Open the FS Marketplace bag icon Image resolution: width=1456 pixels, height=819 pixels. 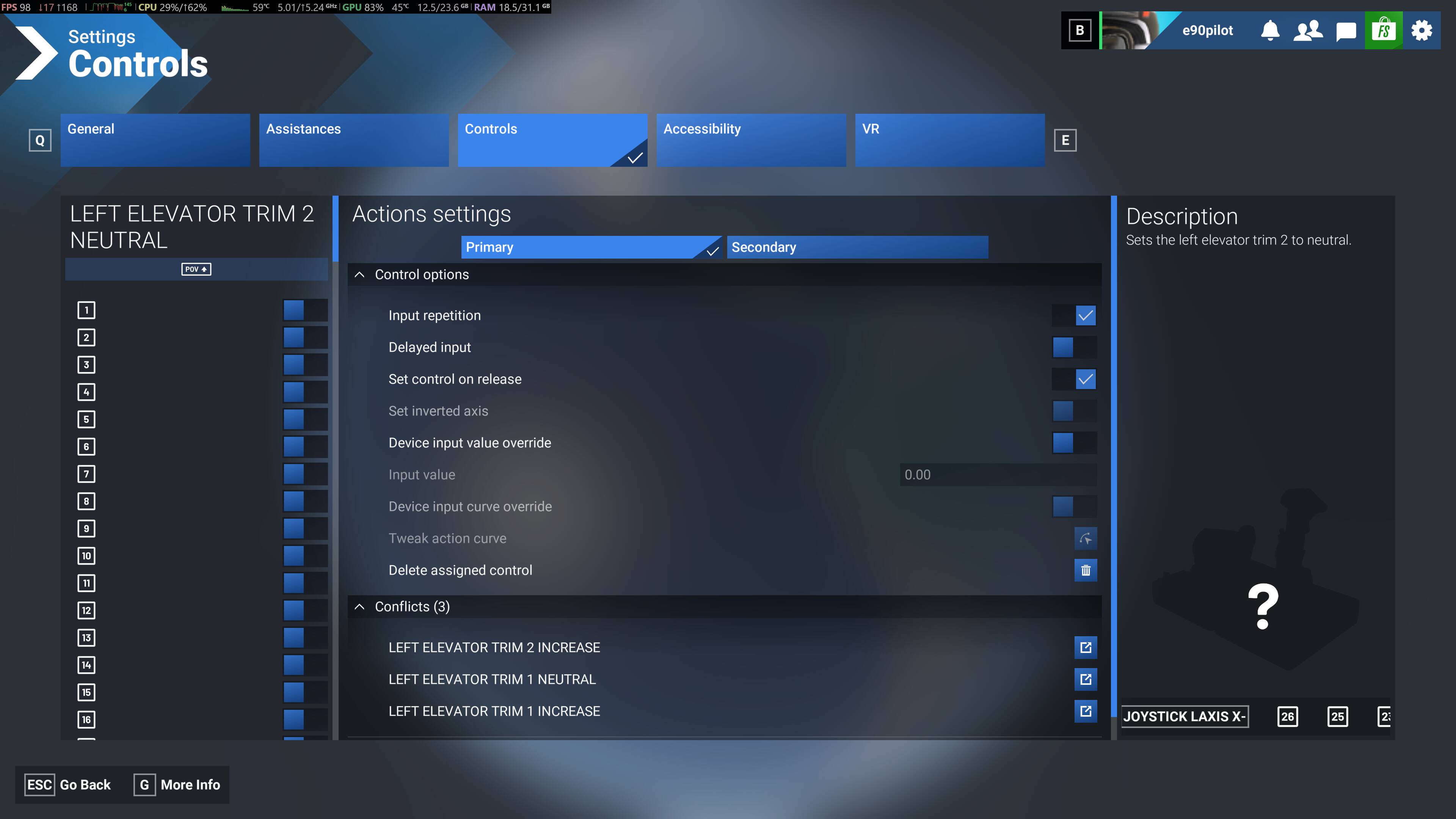click(1383, 30)
